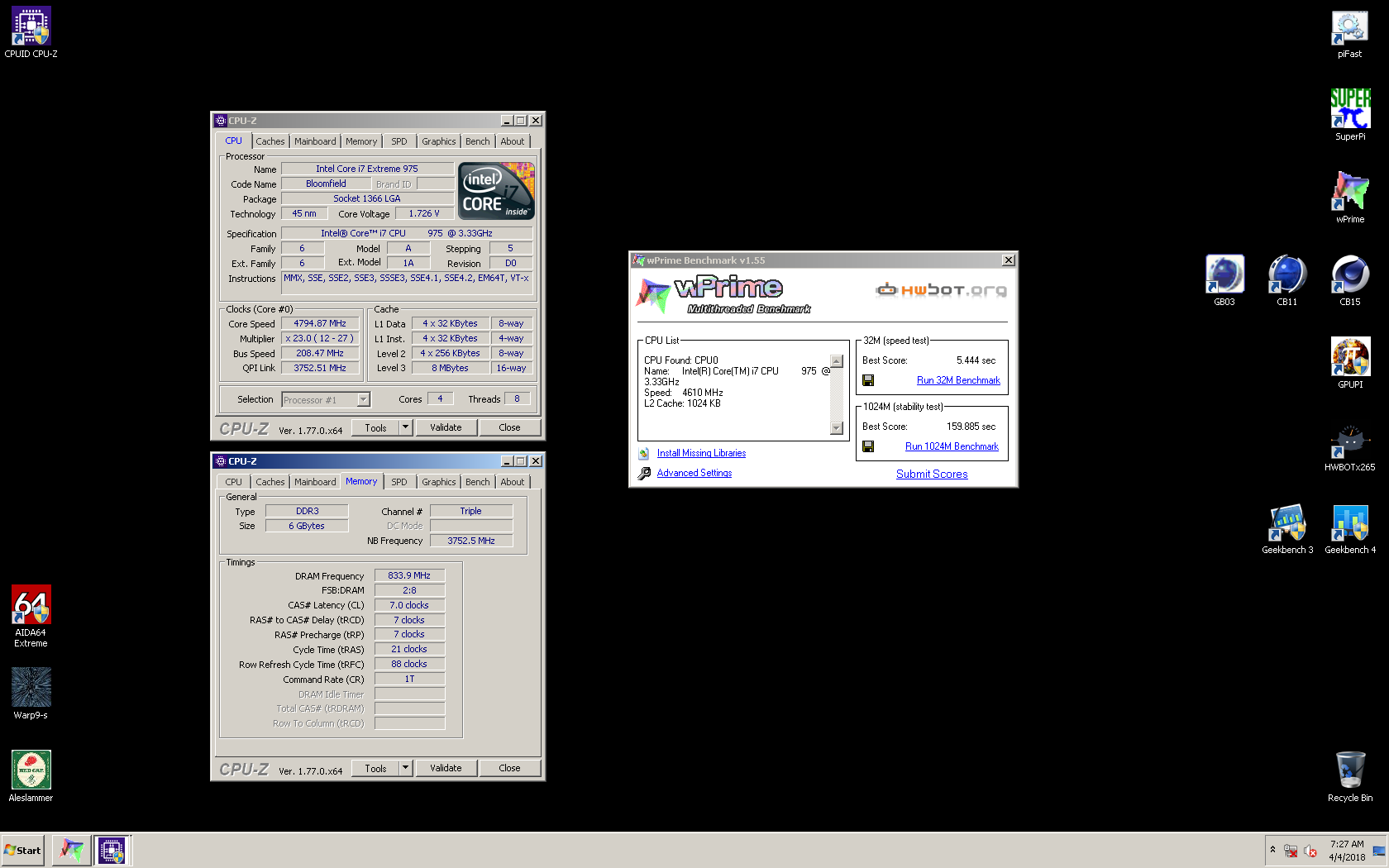Viewport: 1389px width, 868px height.
Task: Click the NB Frequency 3752.5 MHz field
Action: 471,541
